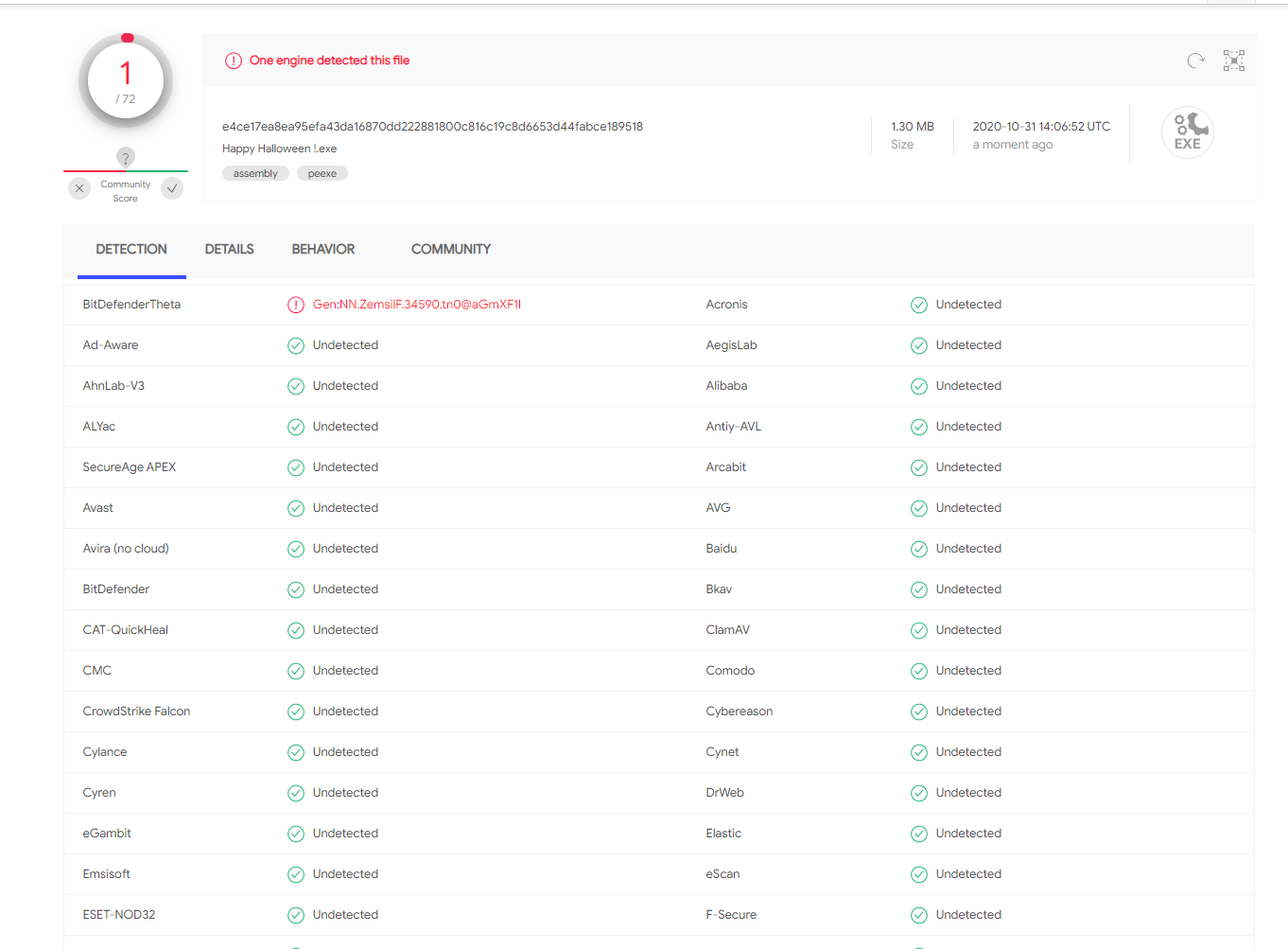Click ClamAV green check icon

click(x=919, y=630)
